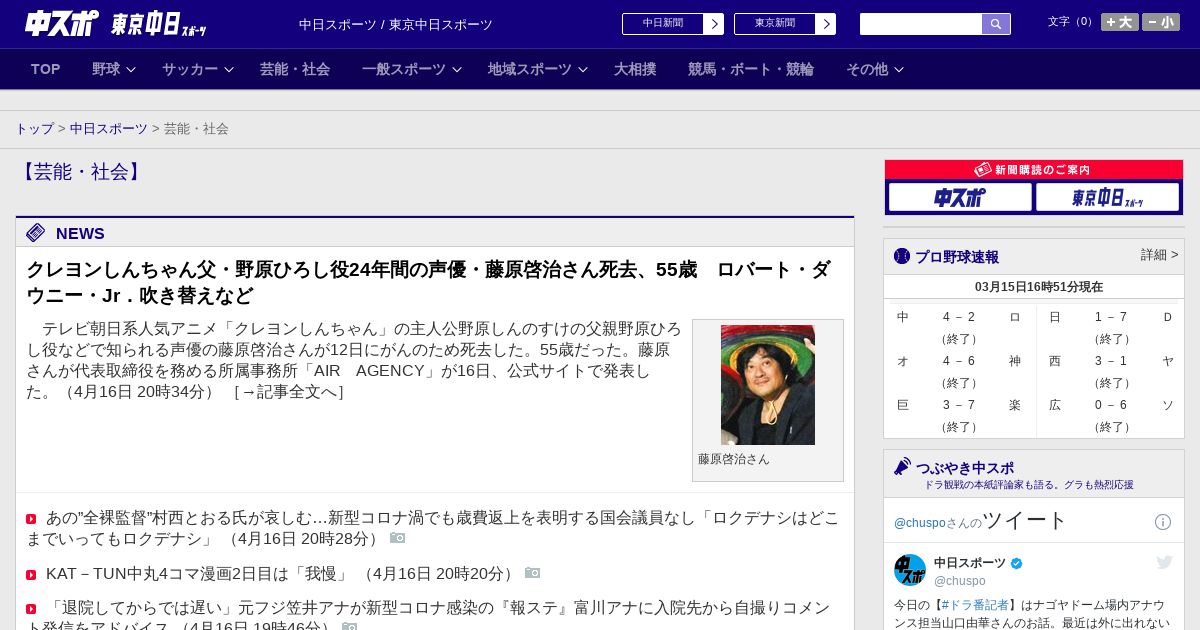Click Twitter info circle icon
The height and width of the screenshot is (630, 1200).
click(1163, 522)
